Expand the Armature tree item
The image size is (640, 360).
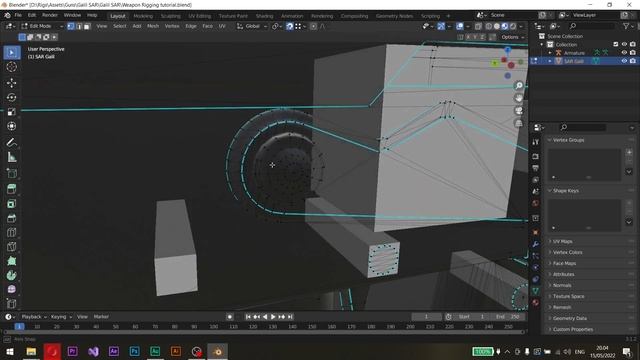(x=550, y=53)
